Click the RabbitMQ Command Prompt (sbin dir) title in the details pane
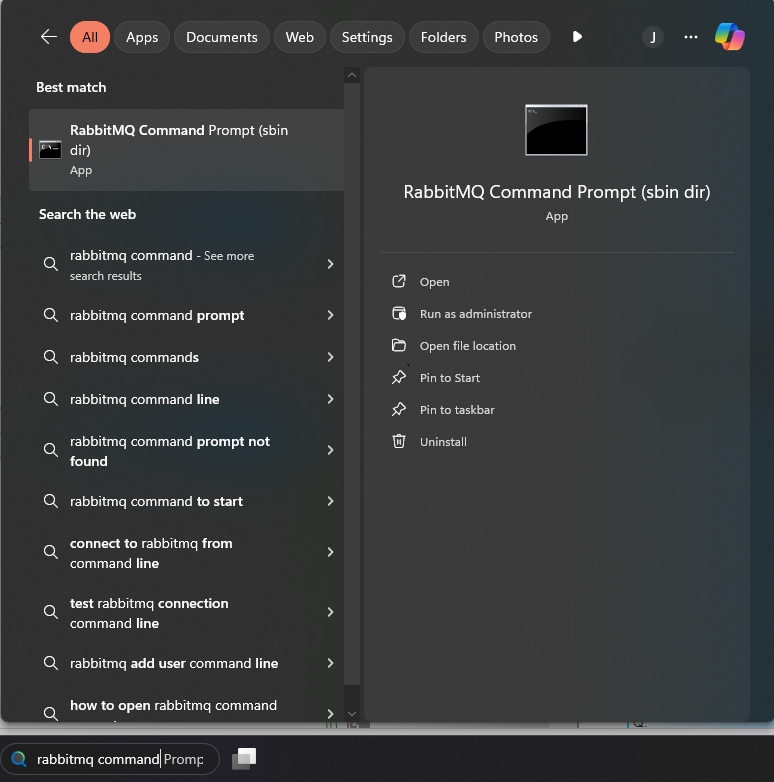The height and width of the screenshot is (782, 774). coord(557,192)
